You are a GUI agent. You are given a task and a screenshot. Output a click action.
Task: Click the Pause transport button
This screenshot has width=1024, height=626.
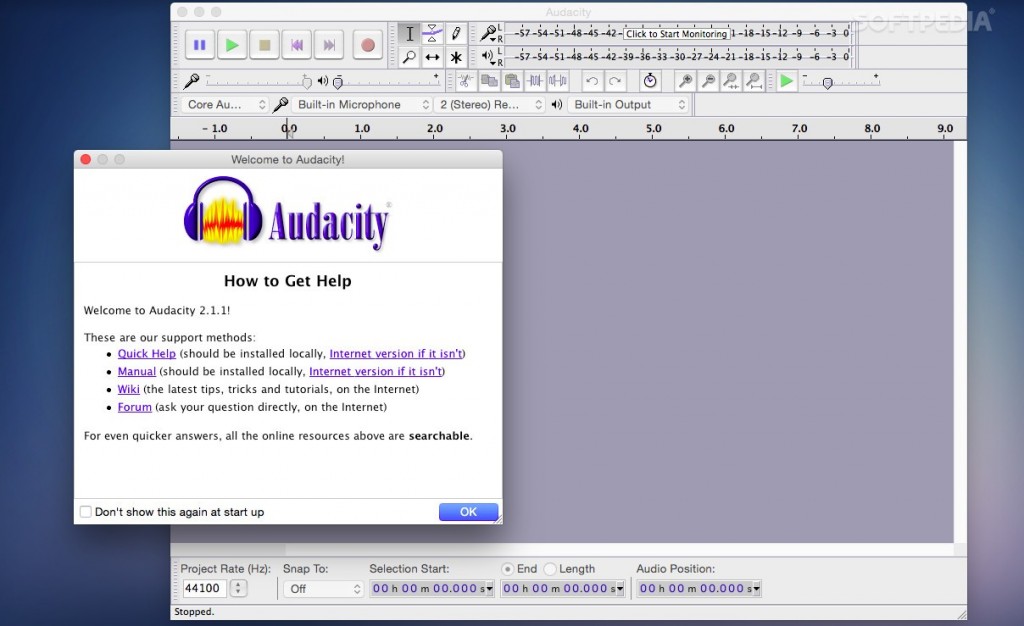(x=199, y=45)
